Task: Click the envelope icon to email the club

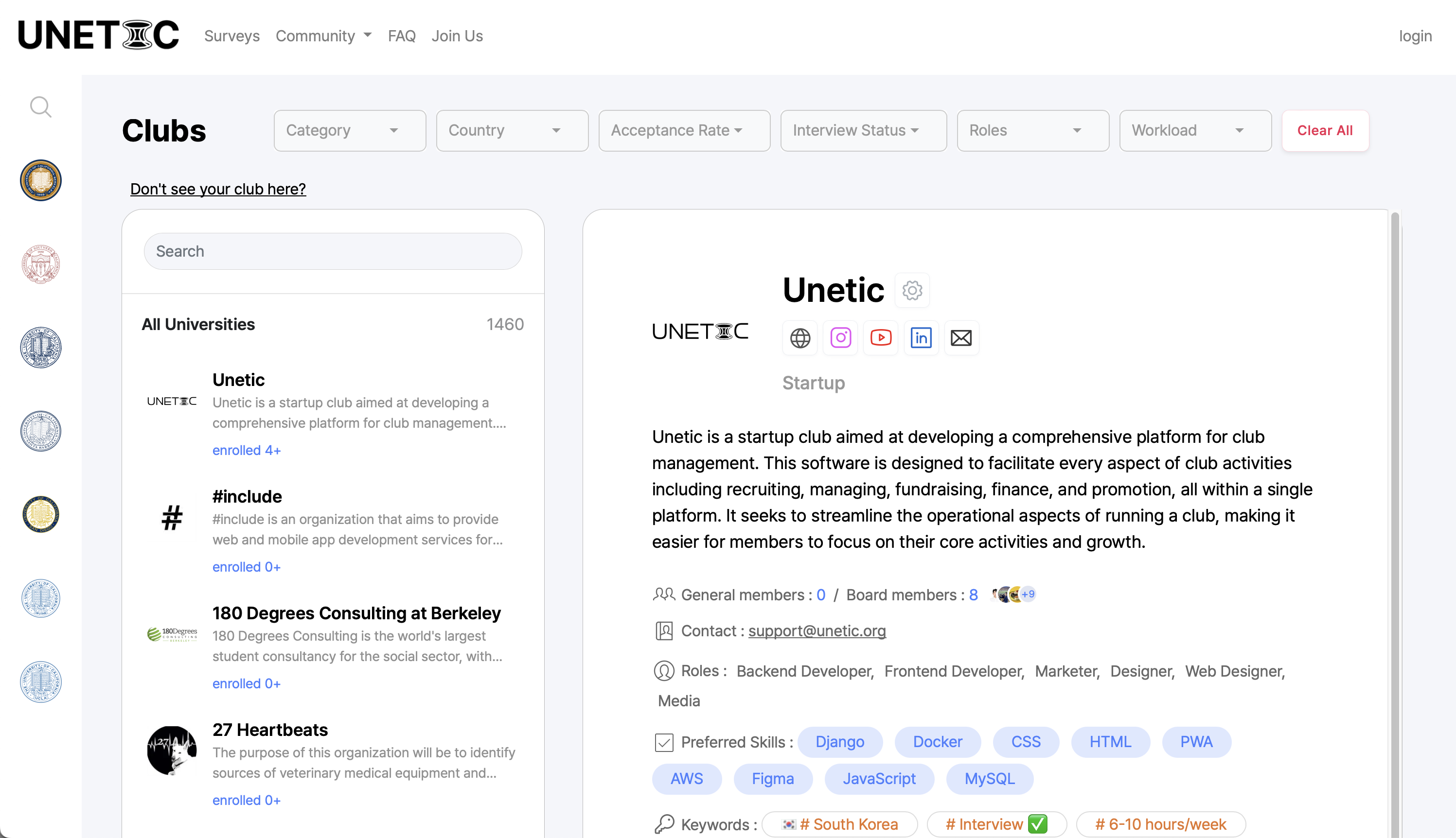Action: (x=961, y=338)
